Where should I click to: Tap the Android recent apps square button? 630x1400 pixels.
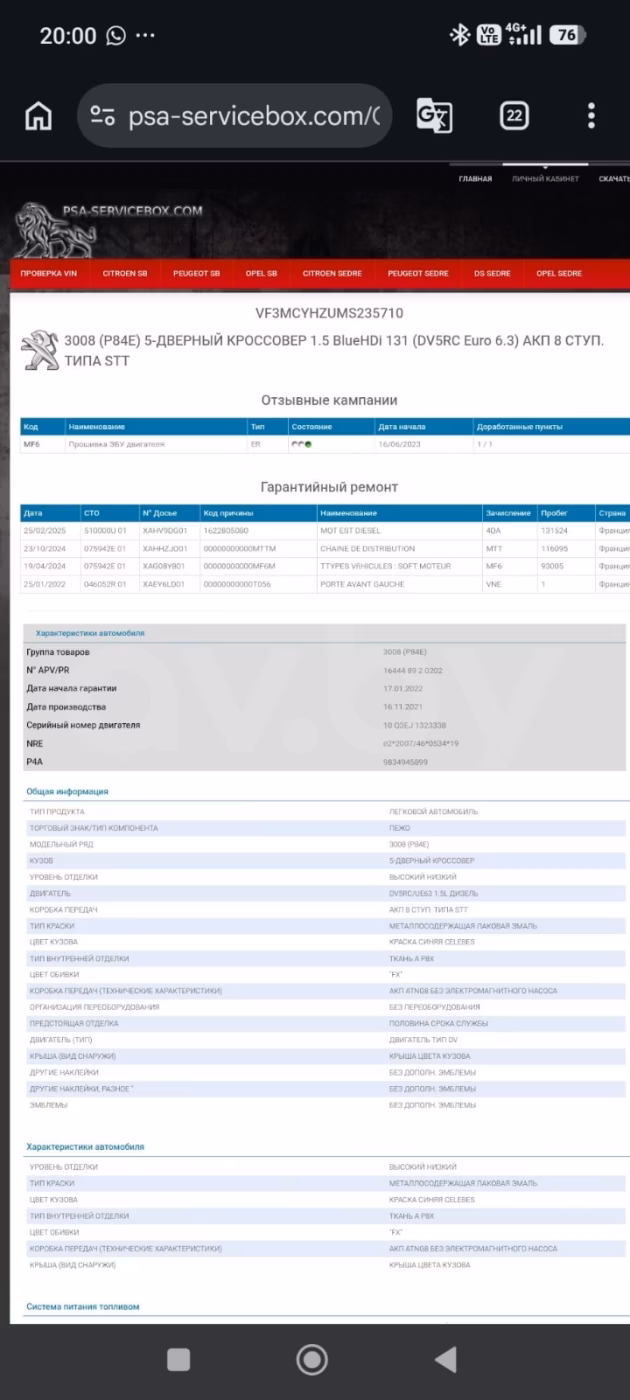[178, 1359]
